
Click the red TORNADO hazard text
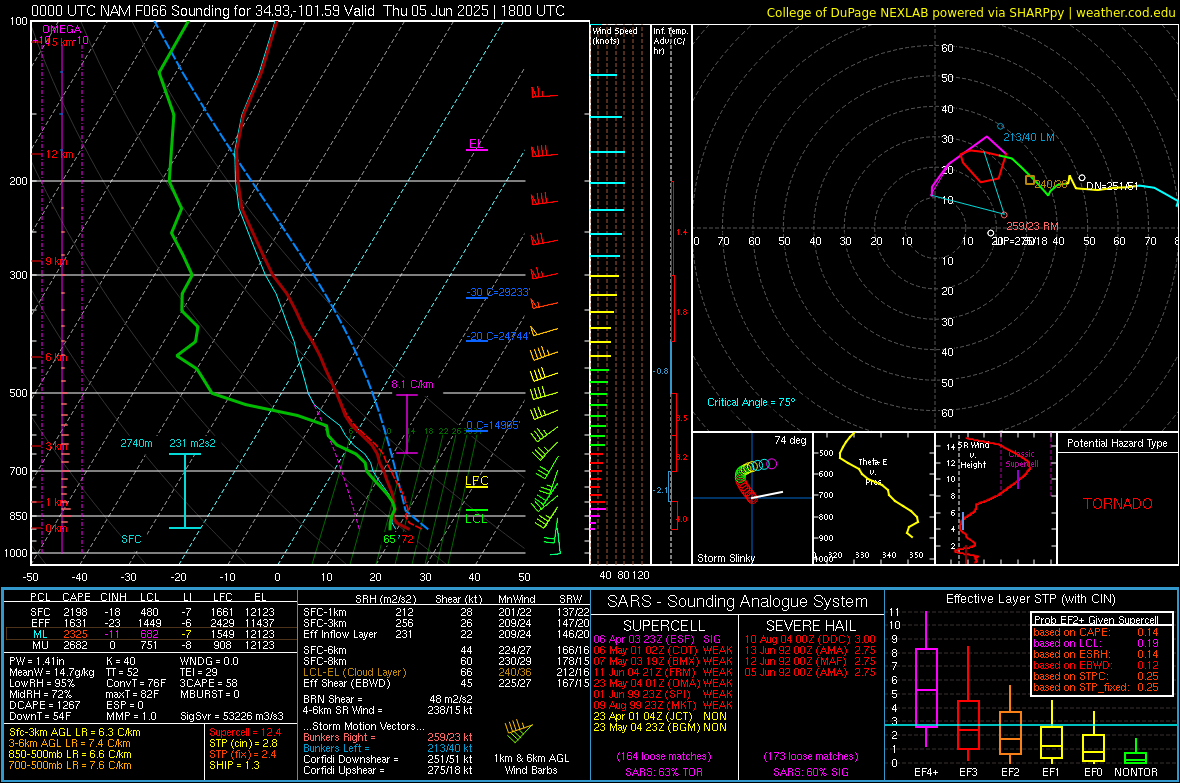[1118, 504]
